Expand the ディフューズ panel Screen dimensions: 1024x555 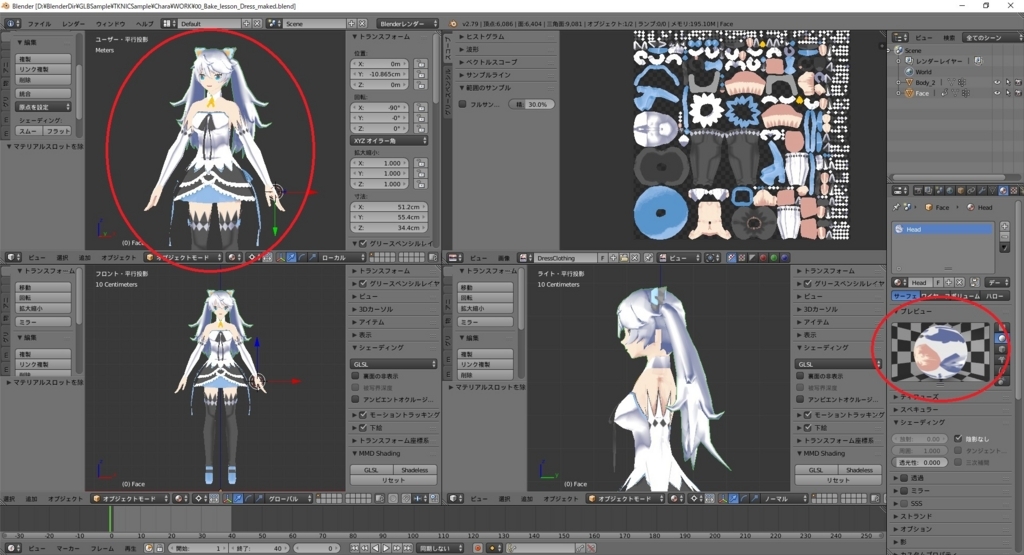tap(919, 396)
